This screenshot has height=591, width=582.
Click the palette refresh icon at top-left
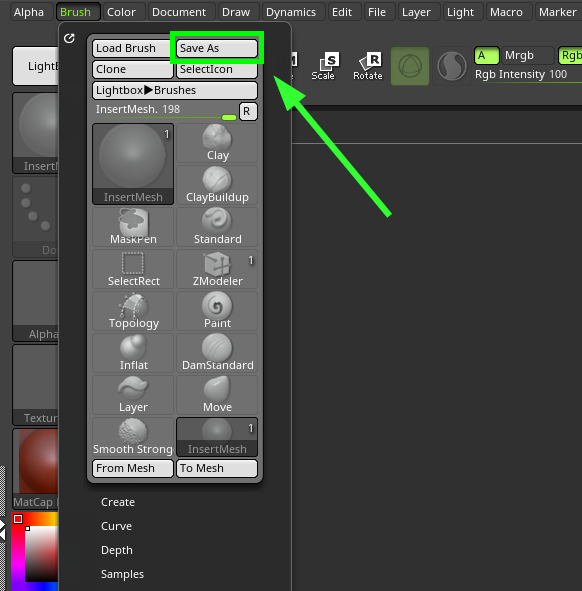[69, 38]
